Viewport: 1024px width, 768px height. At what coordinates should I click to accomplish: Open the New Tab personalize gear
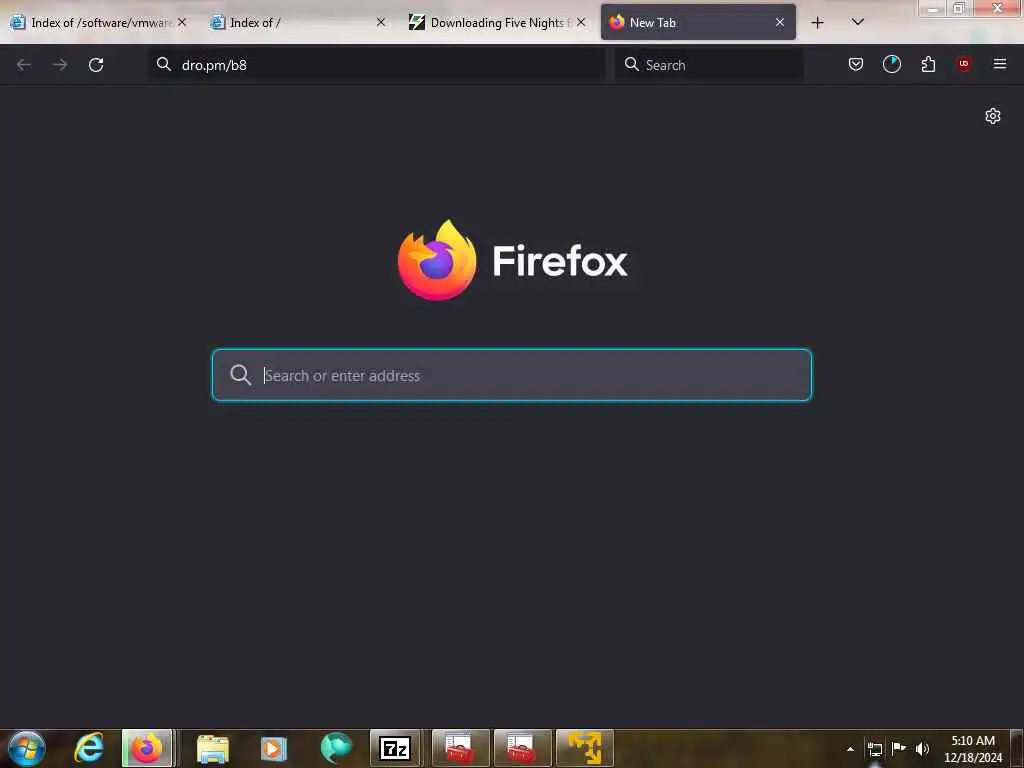(993, 116)
